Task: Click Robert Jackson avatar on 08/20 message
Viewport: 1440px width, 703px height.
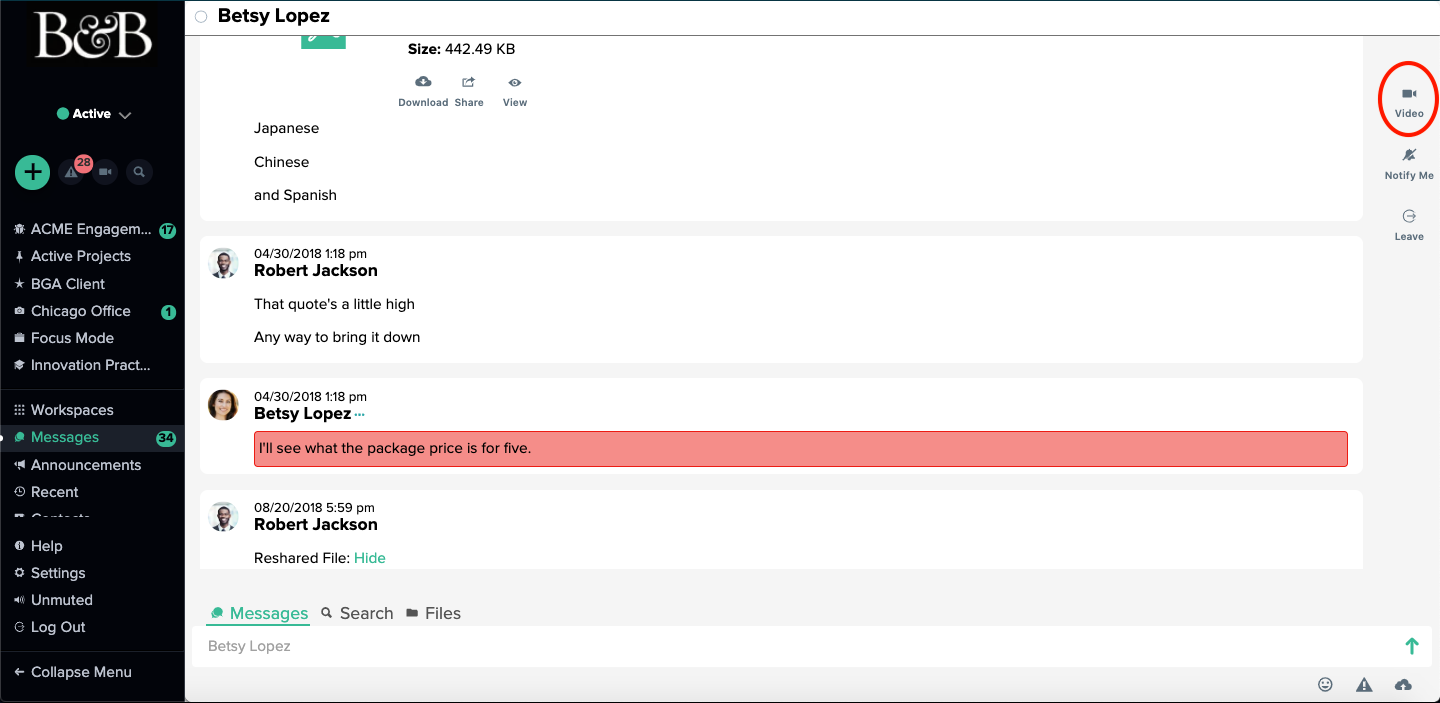Action: pyautogui.click(x=223, y=517)
